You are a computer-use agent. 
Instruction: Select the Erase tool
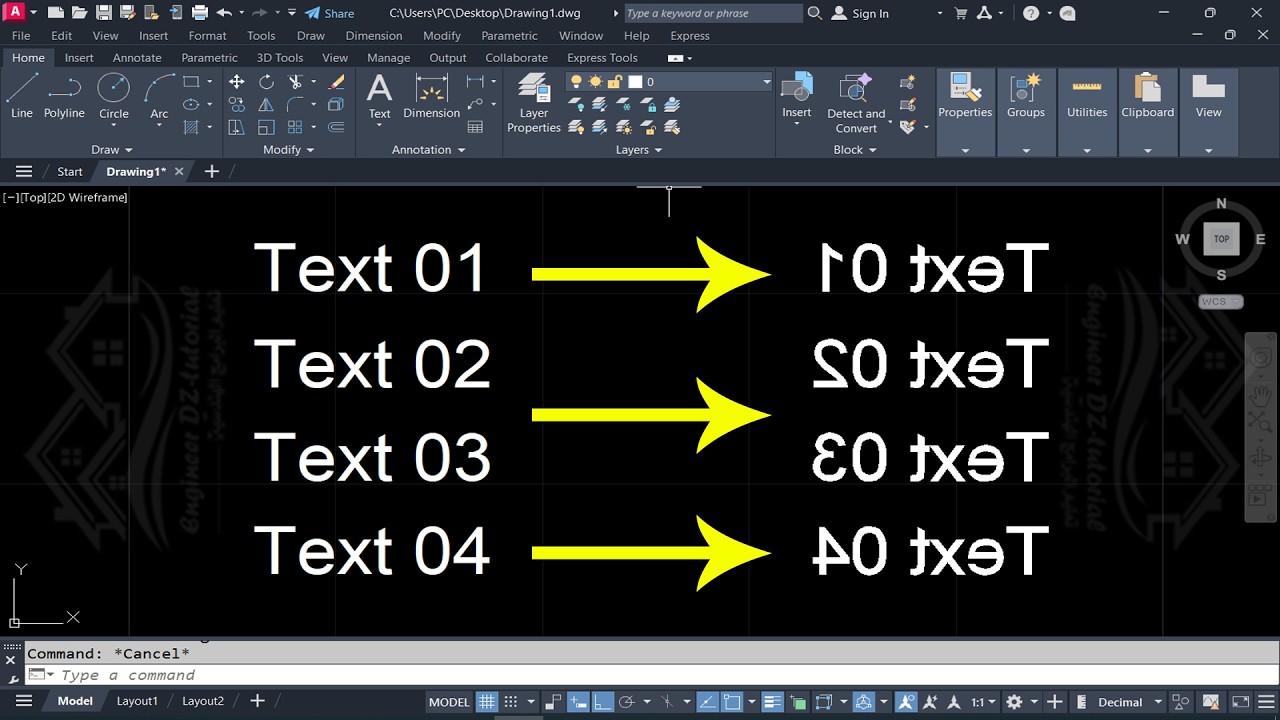(337, 82)
